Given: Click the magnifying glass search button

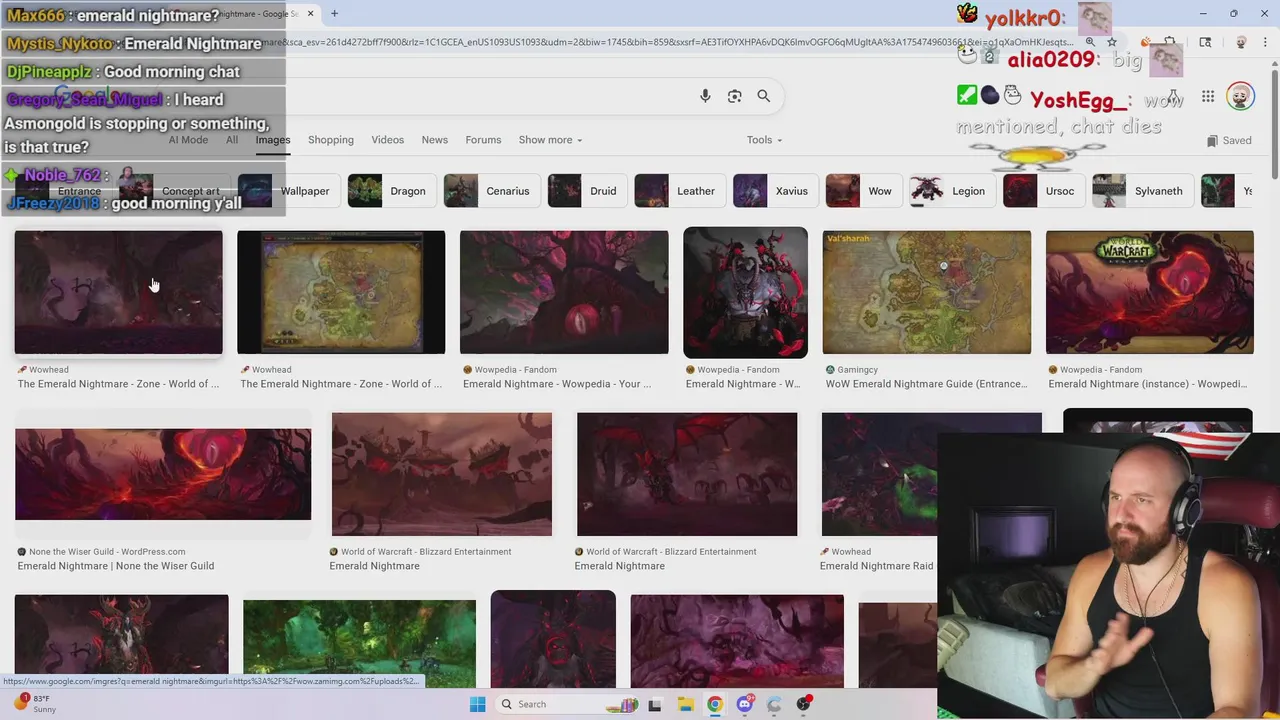Looking at the screenshot, I should (763, 96).
